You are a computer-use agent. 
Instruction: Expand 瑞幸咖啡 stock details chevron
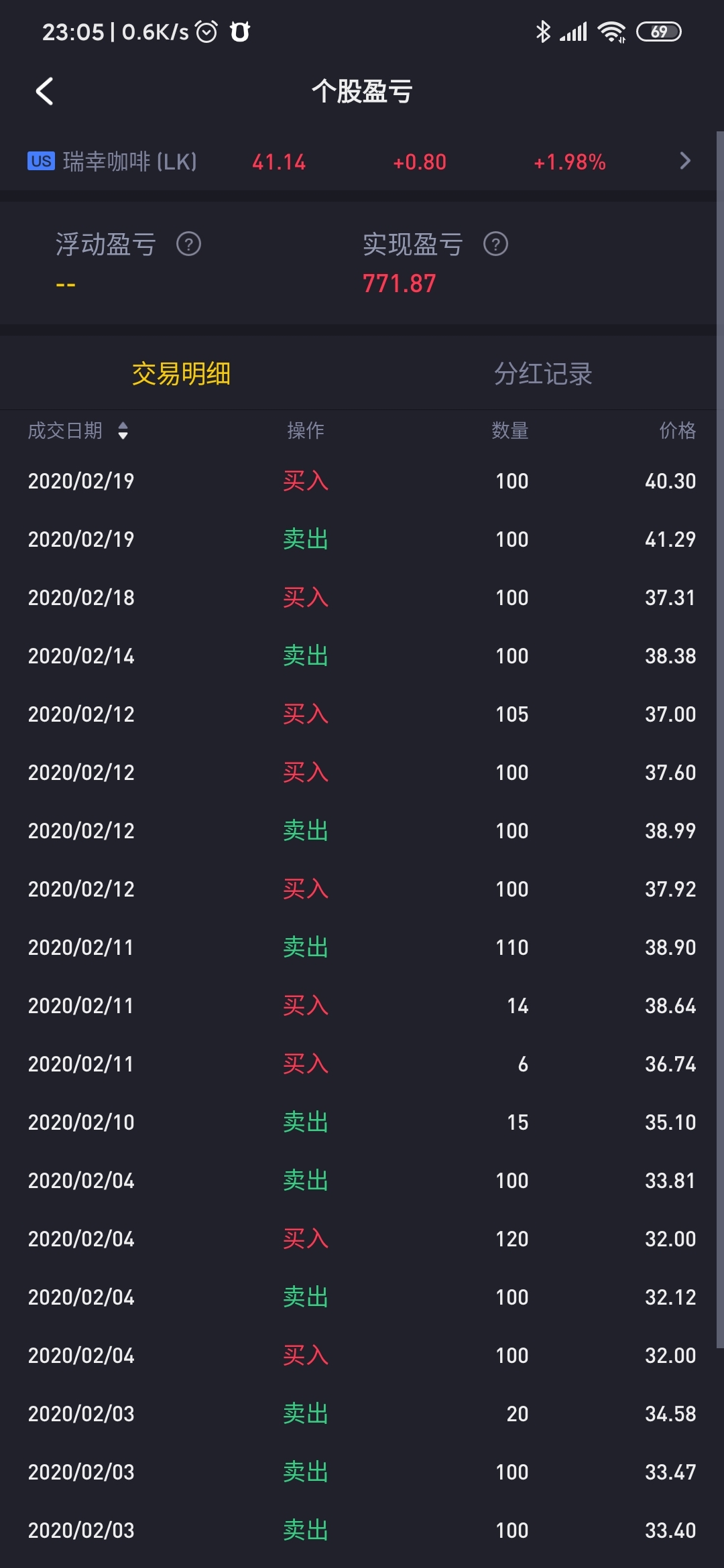684,161
